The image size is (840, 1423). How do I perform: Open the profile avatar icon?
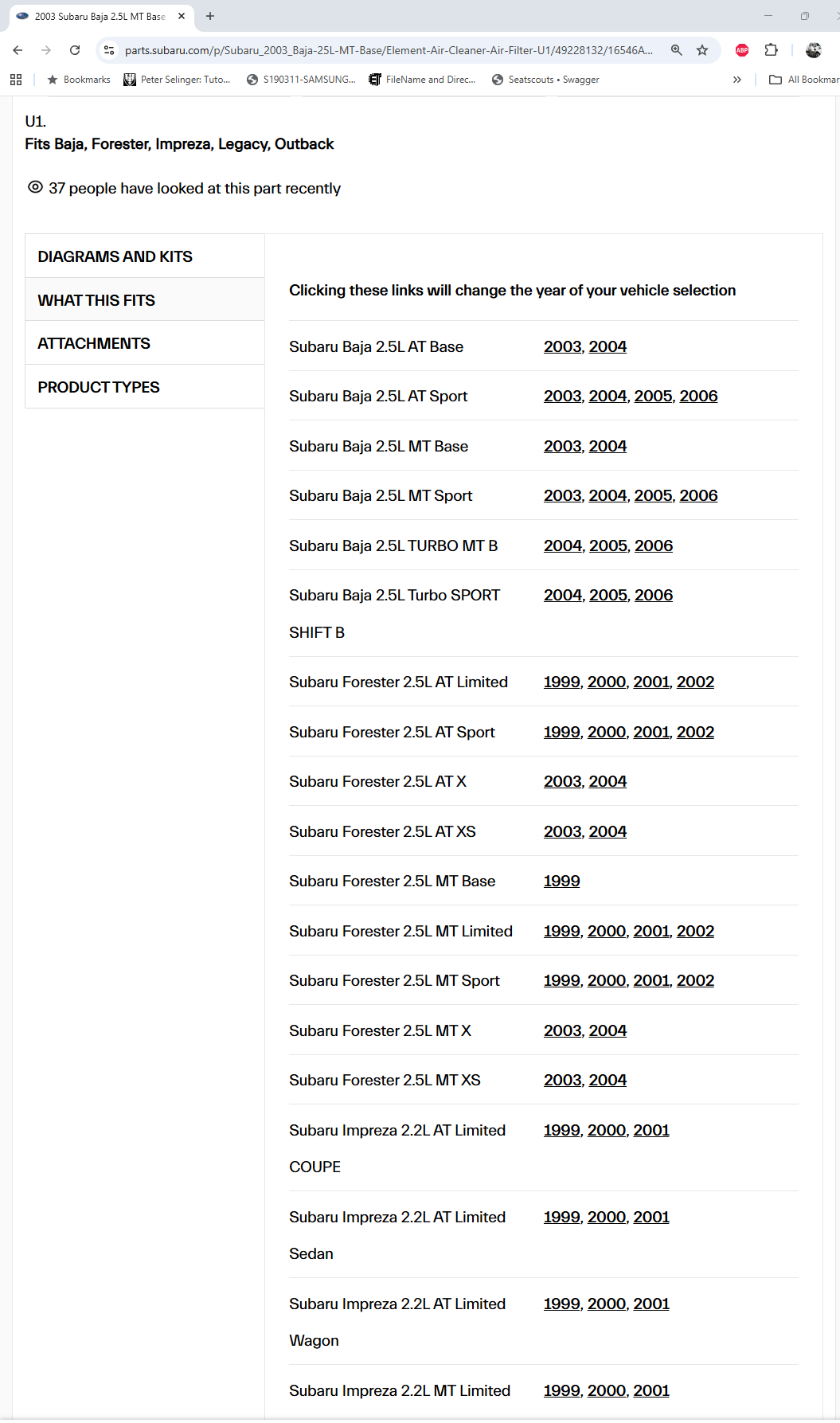(x=813, y=50)
